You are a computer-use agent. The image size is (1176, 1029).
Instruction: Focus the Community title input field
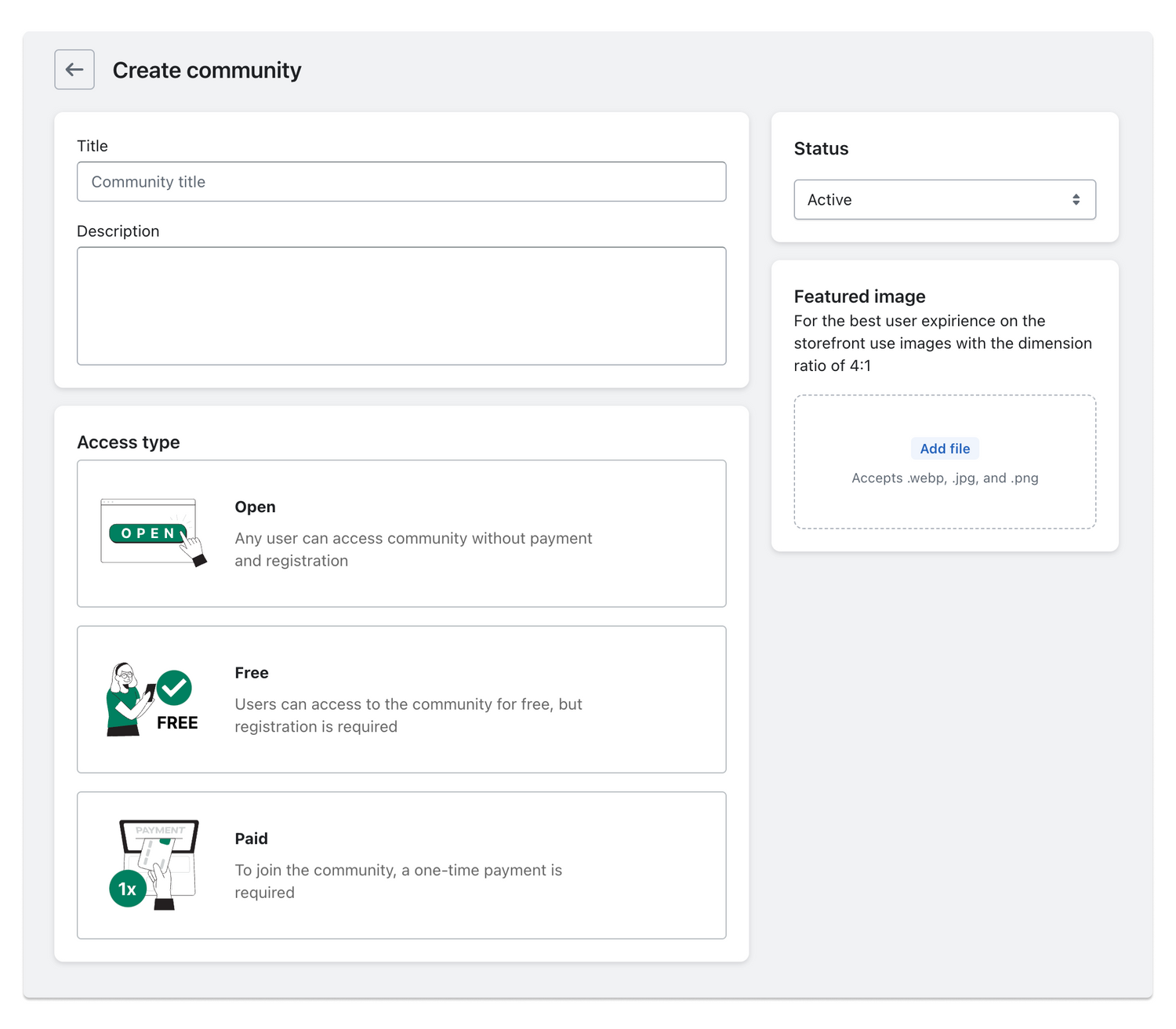pos(401,182)
